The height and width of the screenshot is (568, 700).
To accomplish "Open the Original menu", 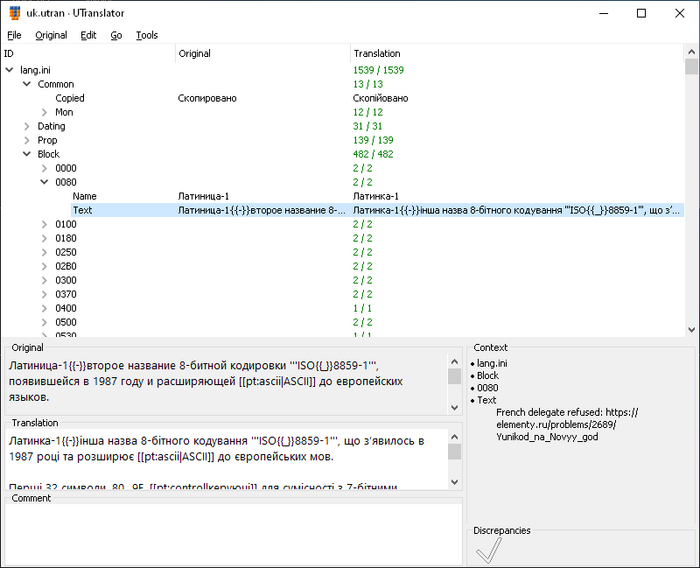I will (x=51, y=35).
